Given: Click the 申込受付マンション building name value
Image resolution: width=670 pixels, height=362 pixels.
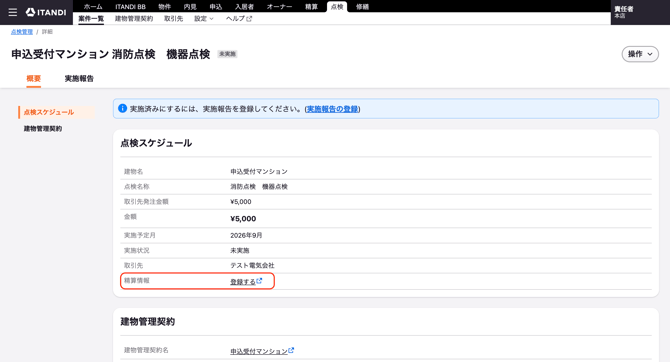Looking at the screenshot, I should pyautogui.click(x=259, y=171).
